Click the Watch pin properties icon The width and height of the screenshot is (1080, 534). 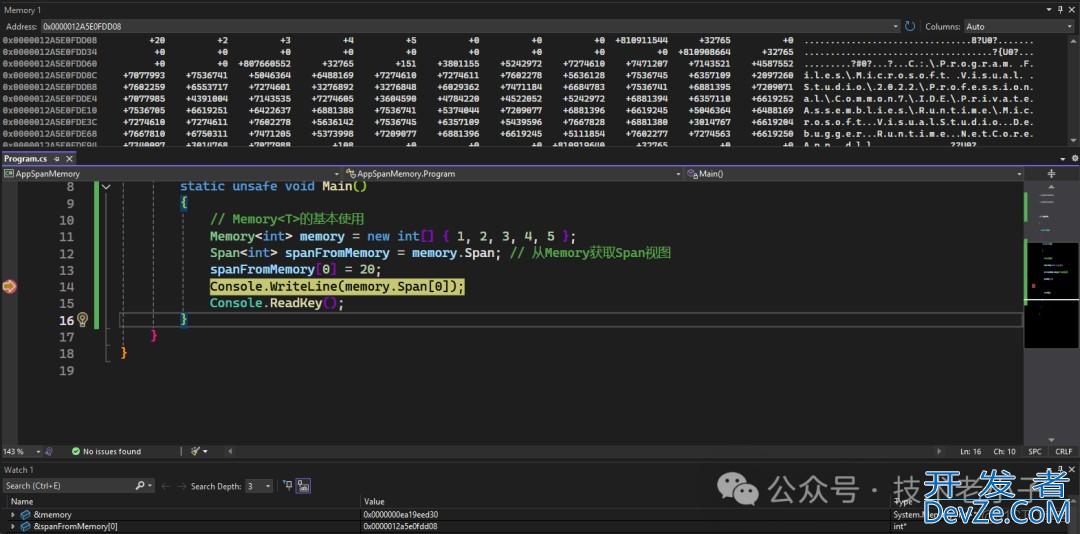pos(289,486)
